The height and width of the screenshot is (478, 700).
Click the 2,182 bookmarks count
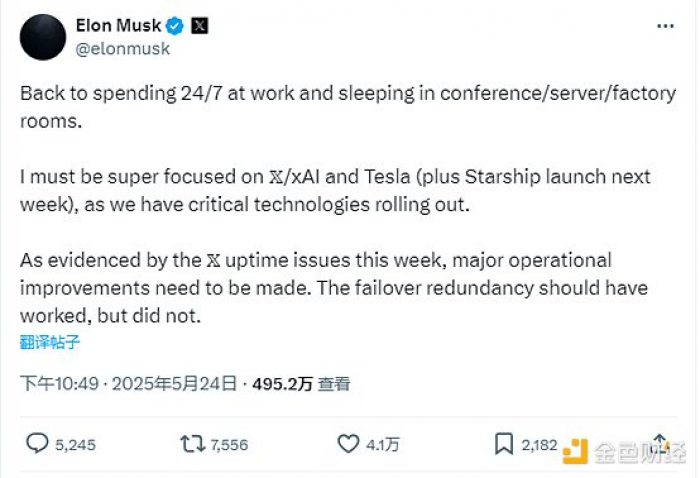coord(539,445)
